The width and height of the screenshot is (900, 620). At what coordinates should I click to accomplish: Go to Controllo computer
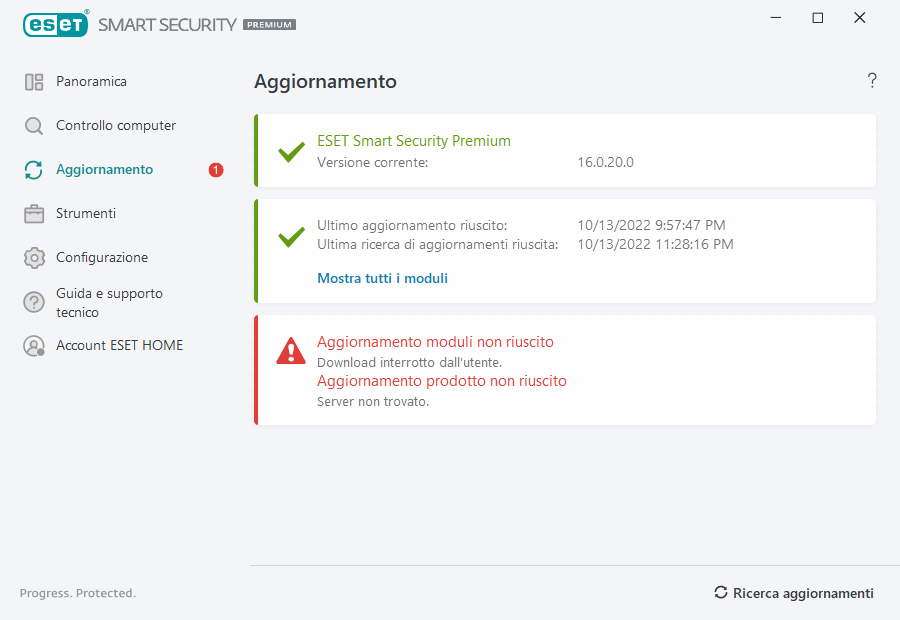click(x=116, y=126)
